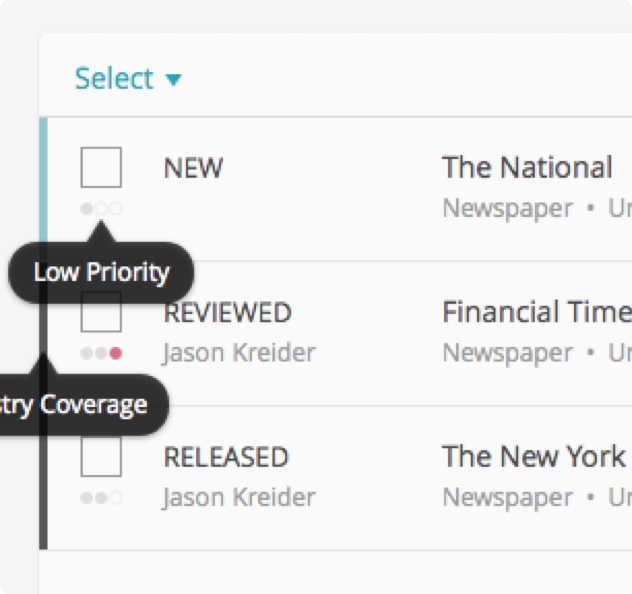
Task: Check the RELEASED row checkbox
Action: coord(101,457)
